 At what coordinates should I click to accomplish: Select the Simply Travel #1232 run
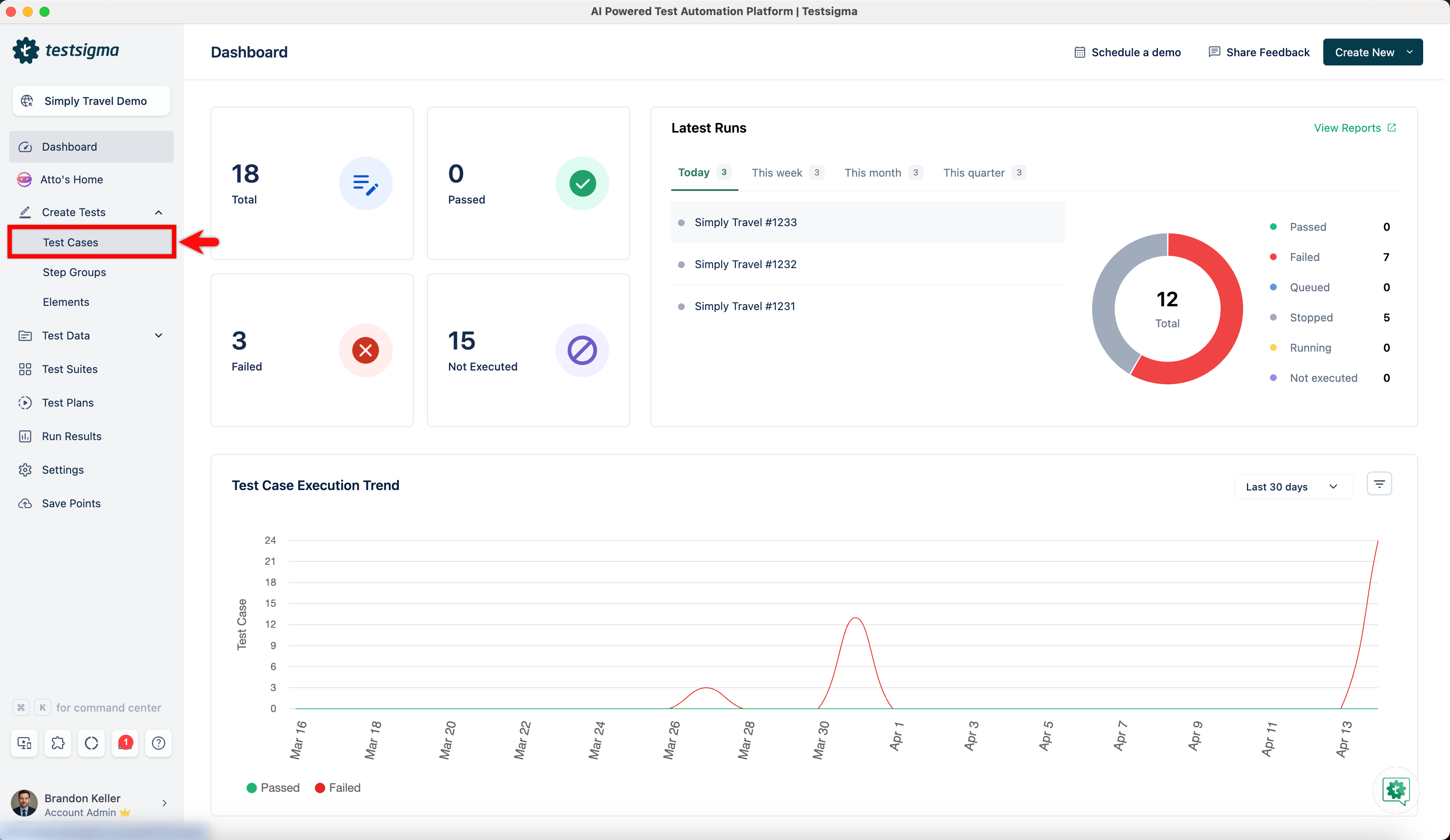tap(745, 264)
